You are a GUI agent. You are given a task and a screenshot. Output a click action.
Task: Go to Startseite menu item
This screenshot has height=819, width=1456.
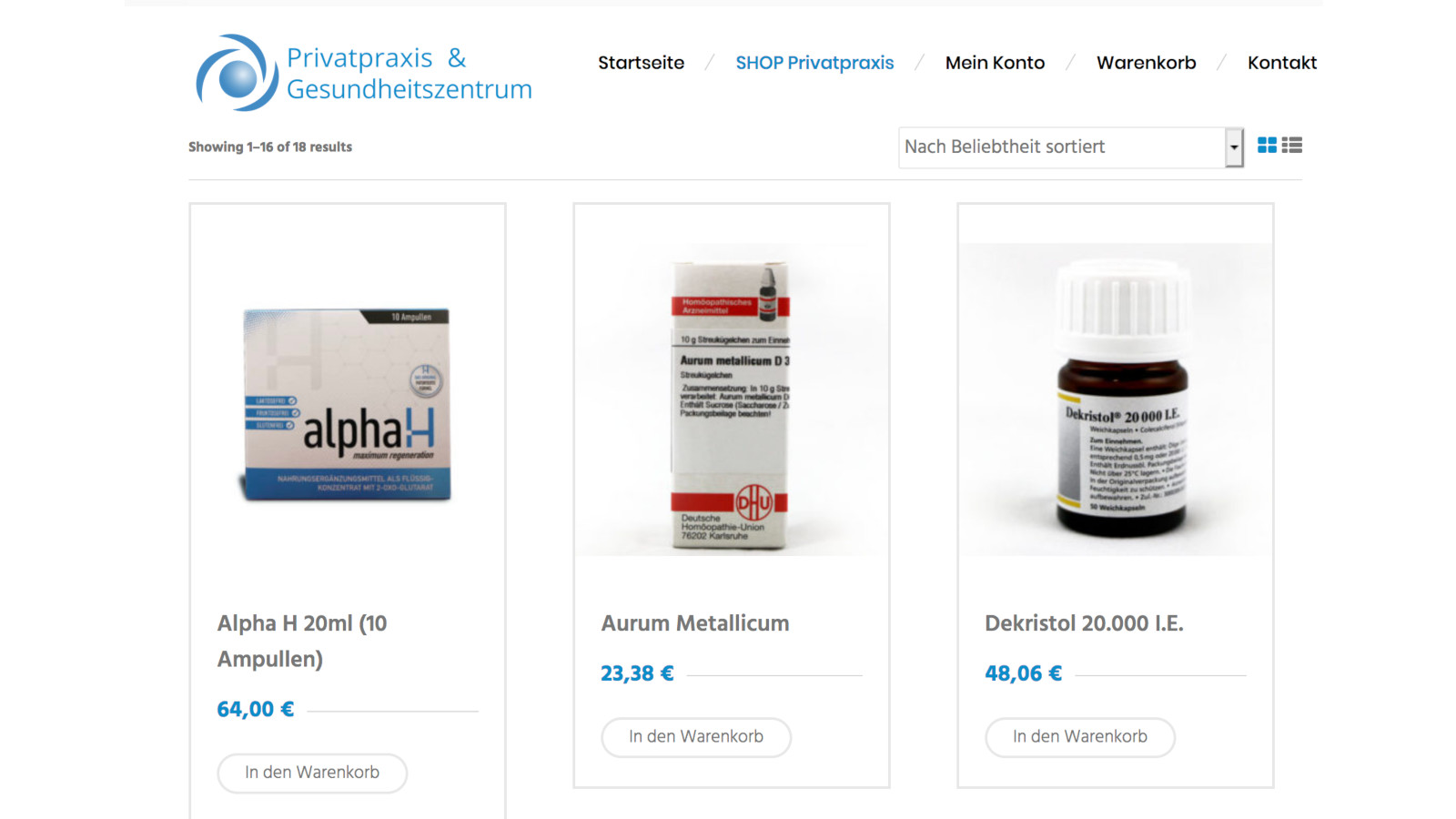coord(641,63)
